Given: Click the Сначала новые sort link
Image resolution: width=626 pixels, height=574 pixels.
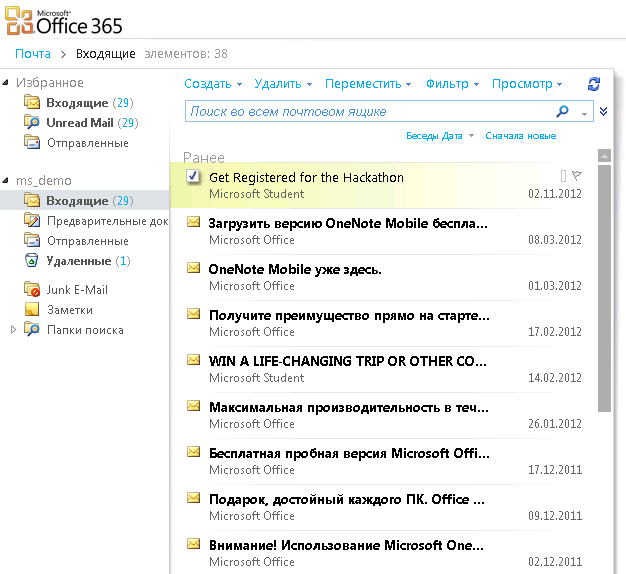Looking at the screenshot, I should pyautogui.click(x=520, y=136).
